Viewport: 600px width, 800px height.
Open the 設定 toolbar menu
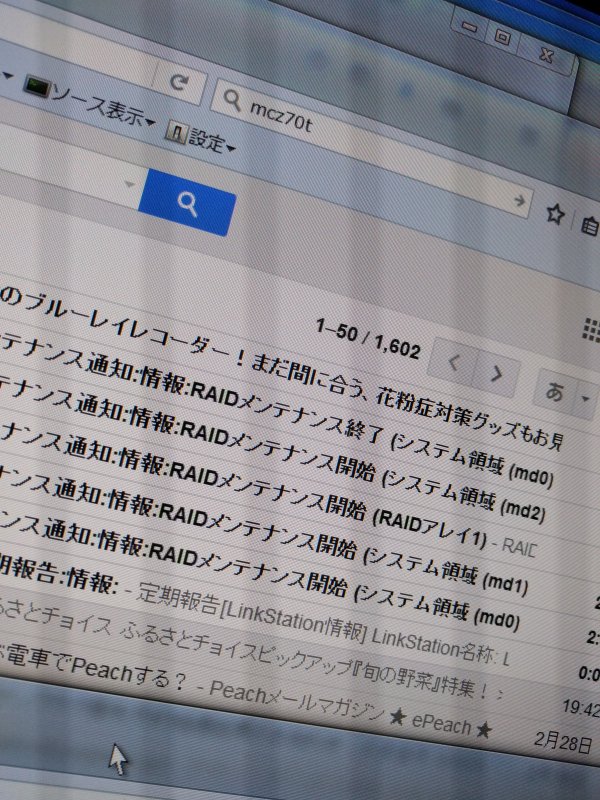tap(201, 137)
